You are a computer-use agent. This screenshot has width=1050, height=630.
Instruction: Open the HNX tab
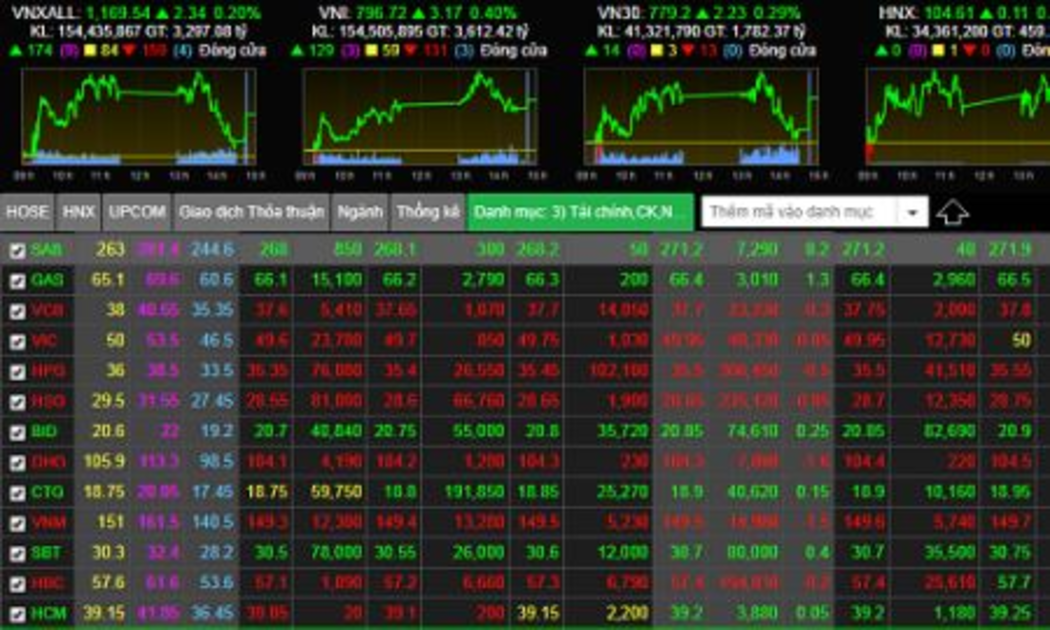click(79, 212)
